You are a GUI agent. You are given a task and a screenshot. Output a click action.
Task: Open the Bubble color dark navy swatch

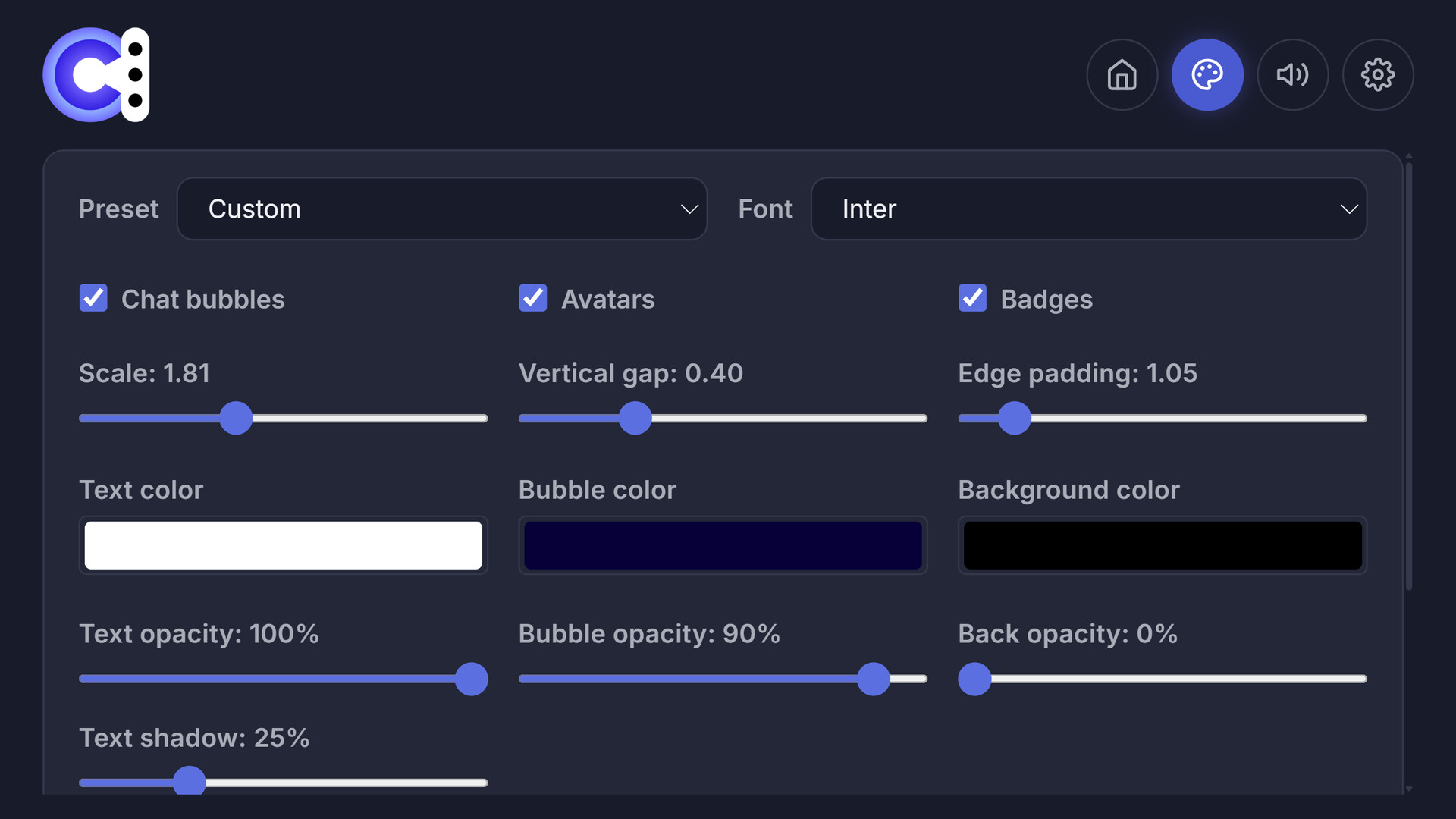(x=723, y=545)
